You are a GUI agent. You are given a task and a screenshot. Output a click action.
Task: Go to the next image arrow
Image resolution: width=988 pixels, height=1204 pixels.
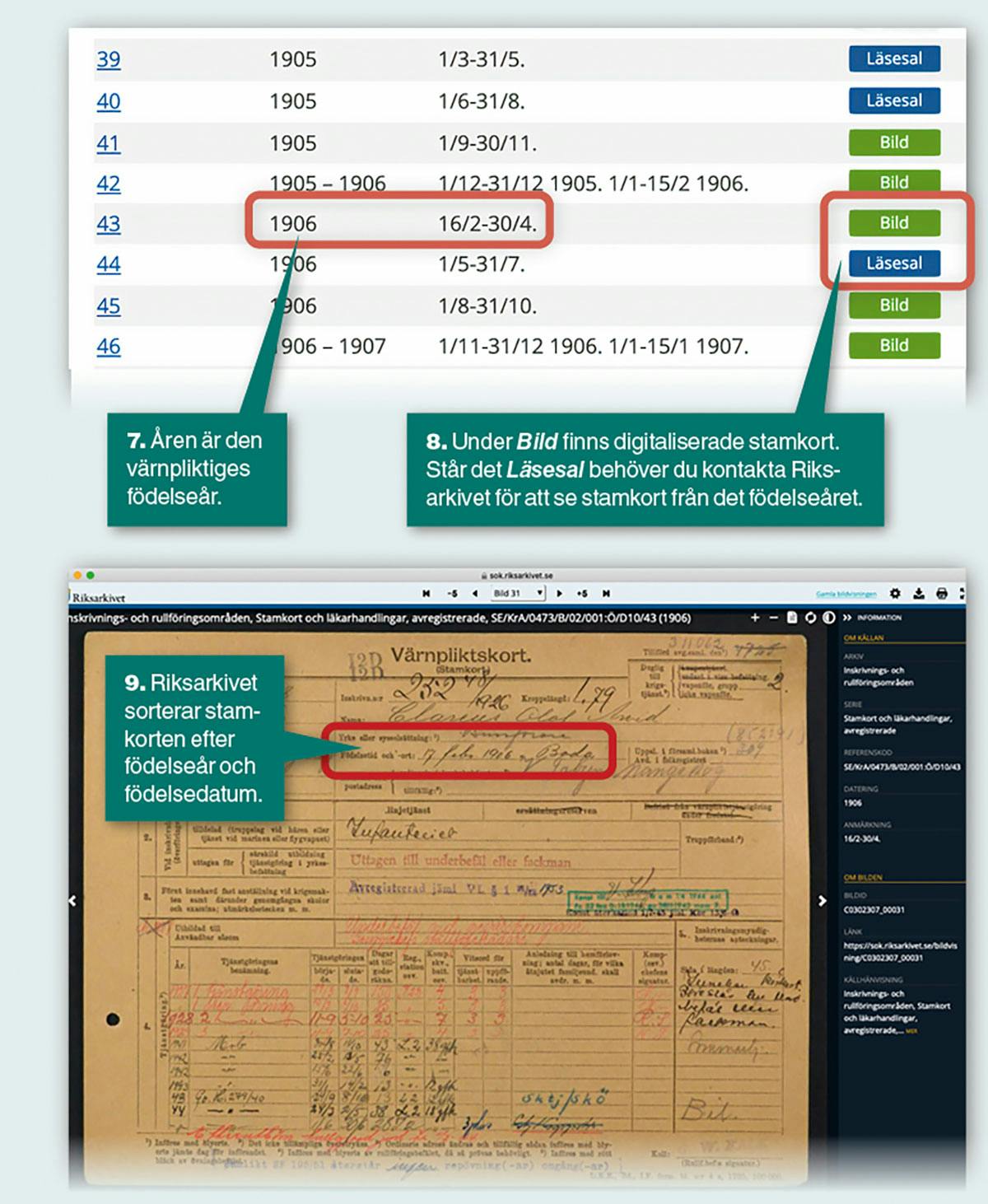coord(559,593)
